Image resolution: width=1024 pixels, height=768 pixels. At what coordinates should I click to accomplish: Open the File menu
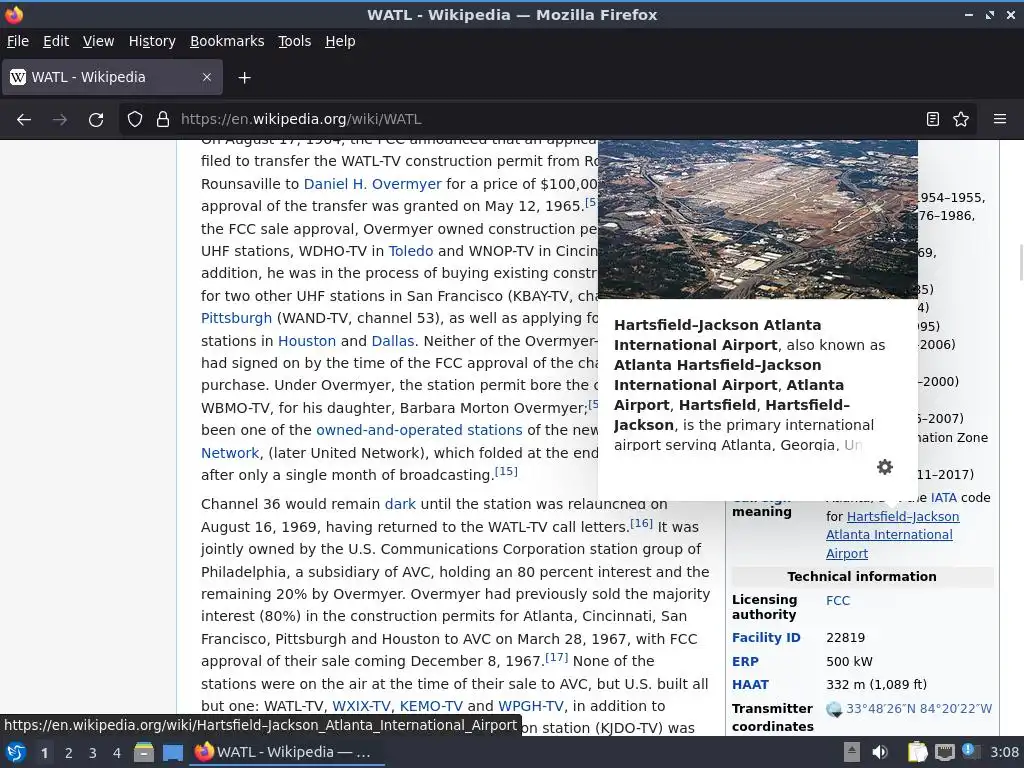tap(18, 41)
